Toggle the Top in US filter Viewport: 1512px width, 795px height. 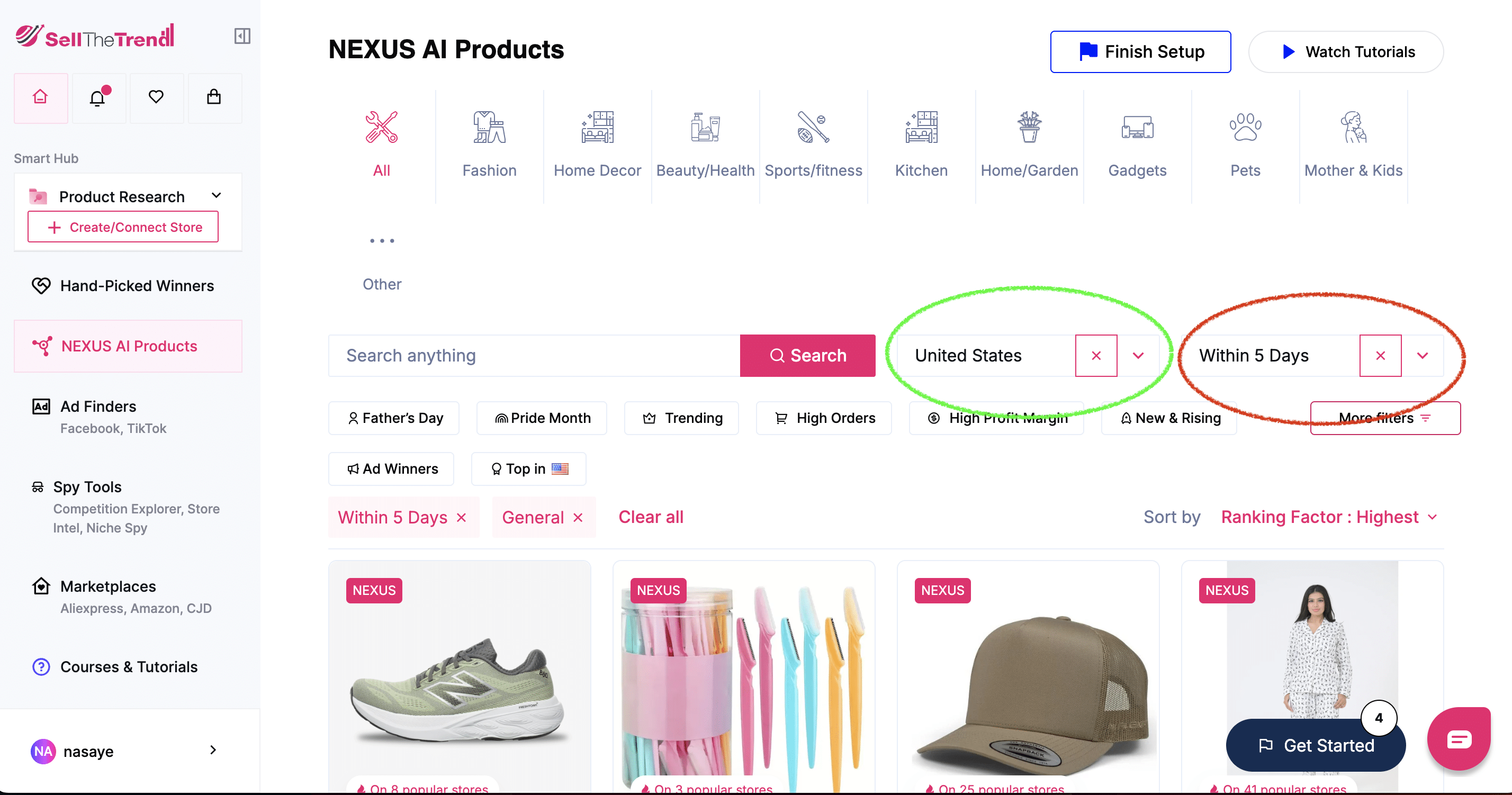click(528, 469)
